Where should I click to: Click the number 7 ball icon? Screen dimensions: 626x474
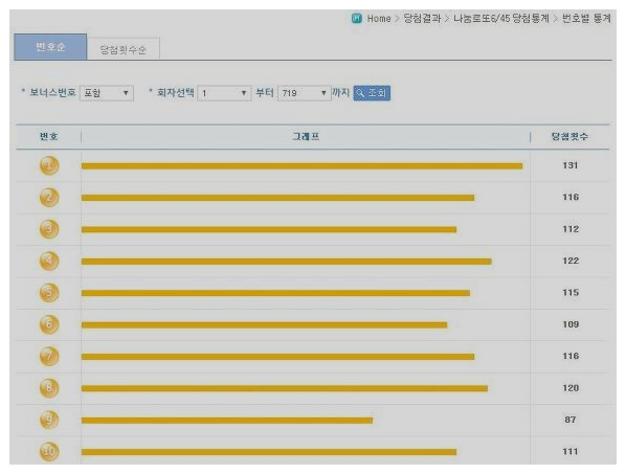coord(50,356)
